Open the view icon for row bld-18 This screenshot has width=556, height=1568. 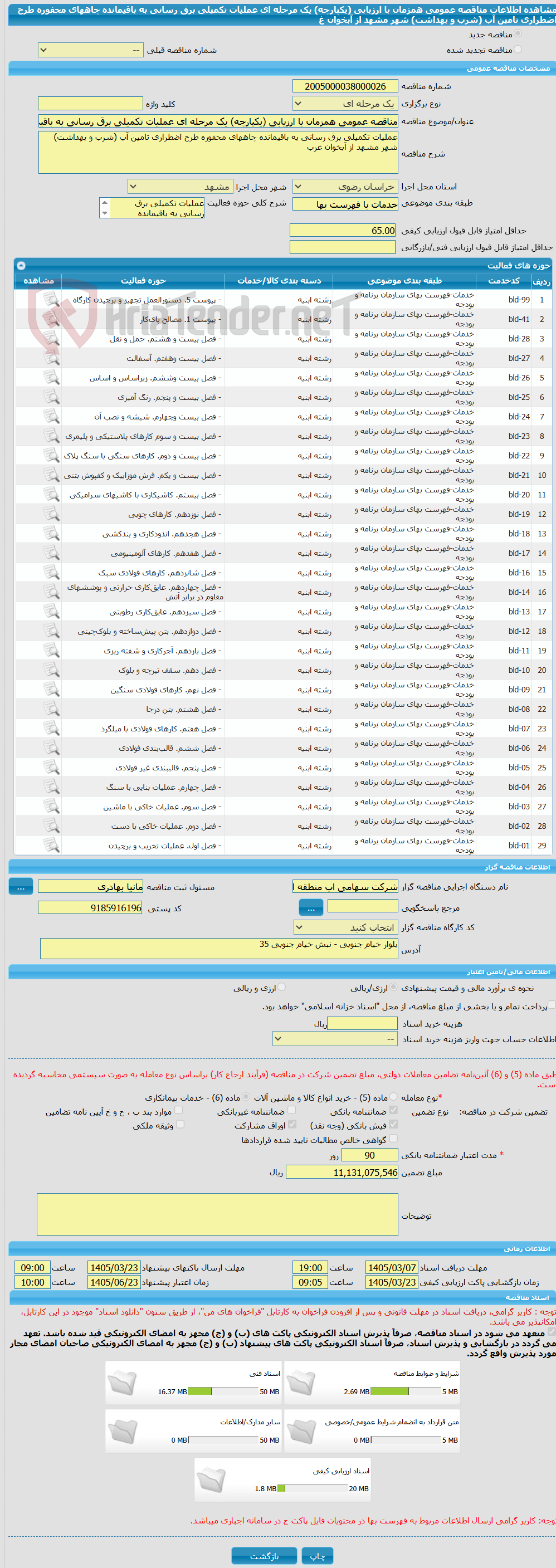[x=51, y=533]
